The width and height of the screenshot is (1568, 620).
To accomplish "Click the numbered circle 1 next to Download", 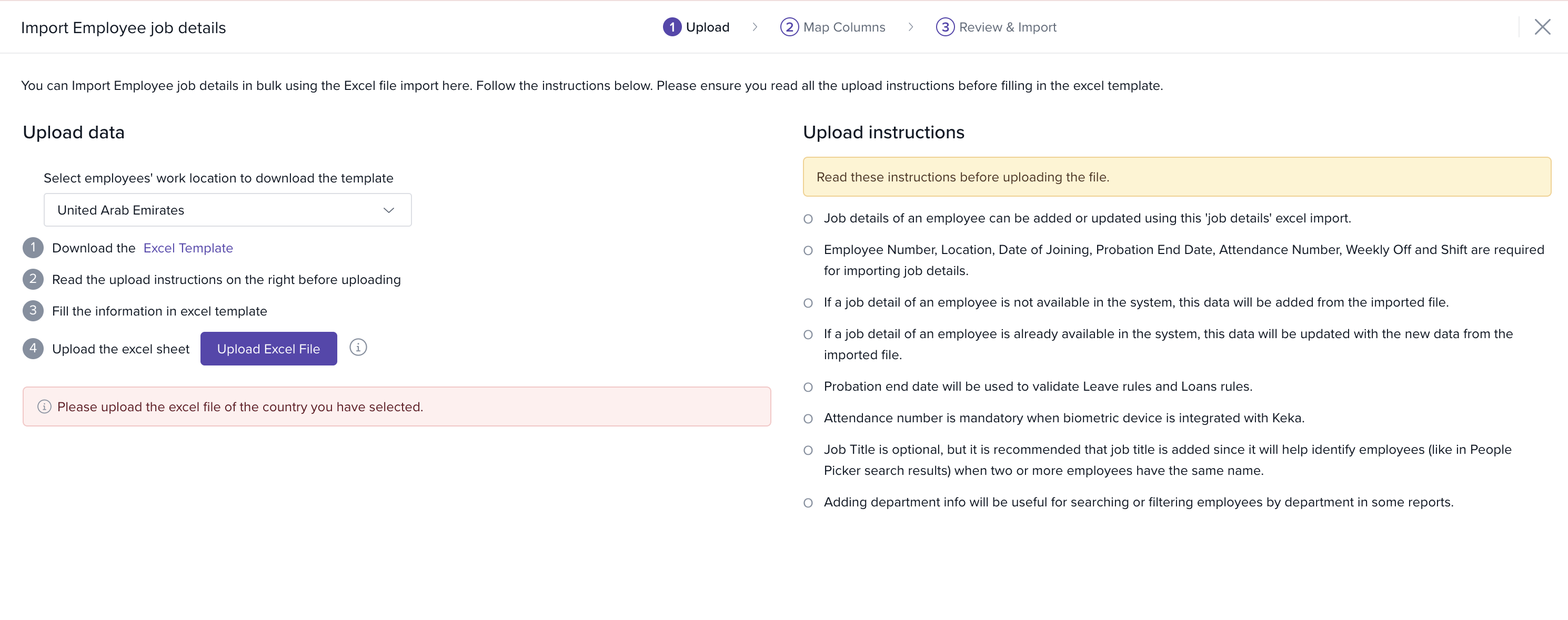I will 33,248.
